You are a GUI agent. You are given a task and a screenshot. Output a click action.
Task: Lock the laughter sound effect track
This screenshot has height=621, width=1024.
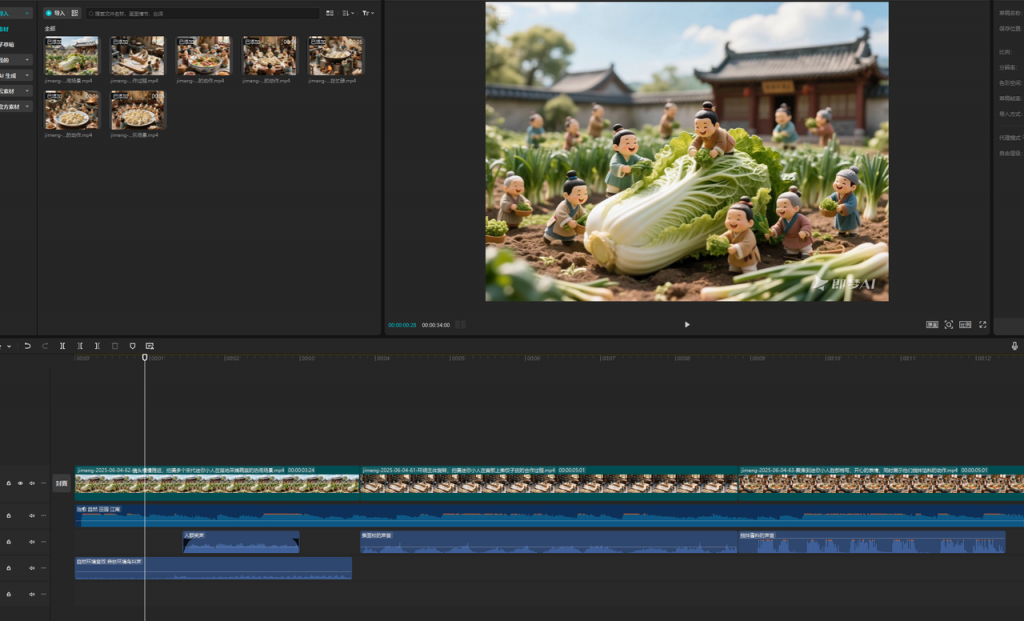click(8, 542)
